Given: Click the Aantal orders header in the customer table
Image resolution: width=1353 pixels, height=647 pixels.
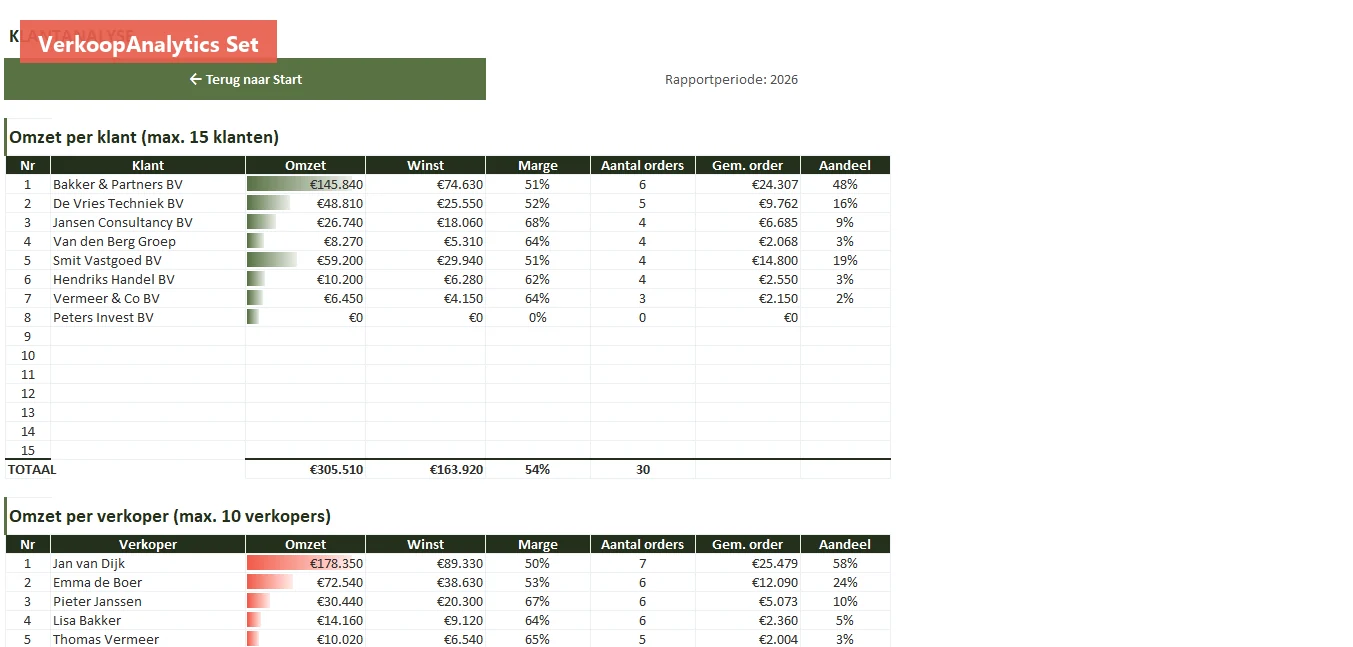Looking at the screenshot, I should click(642, 165).
